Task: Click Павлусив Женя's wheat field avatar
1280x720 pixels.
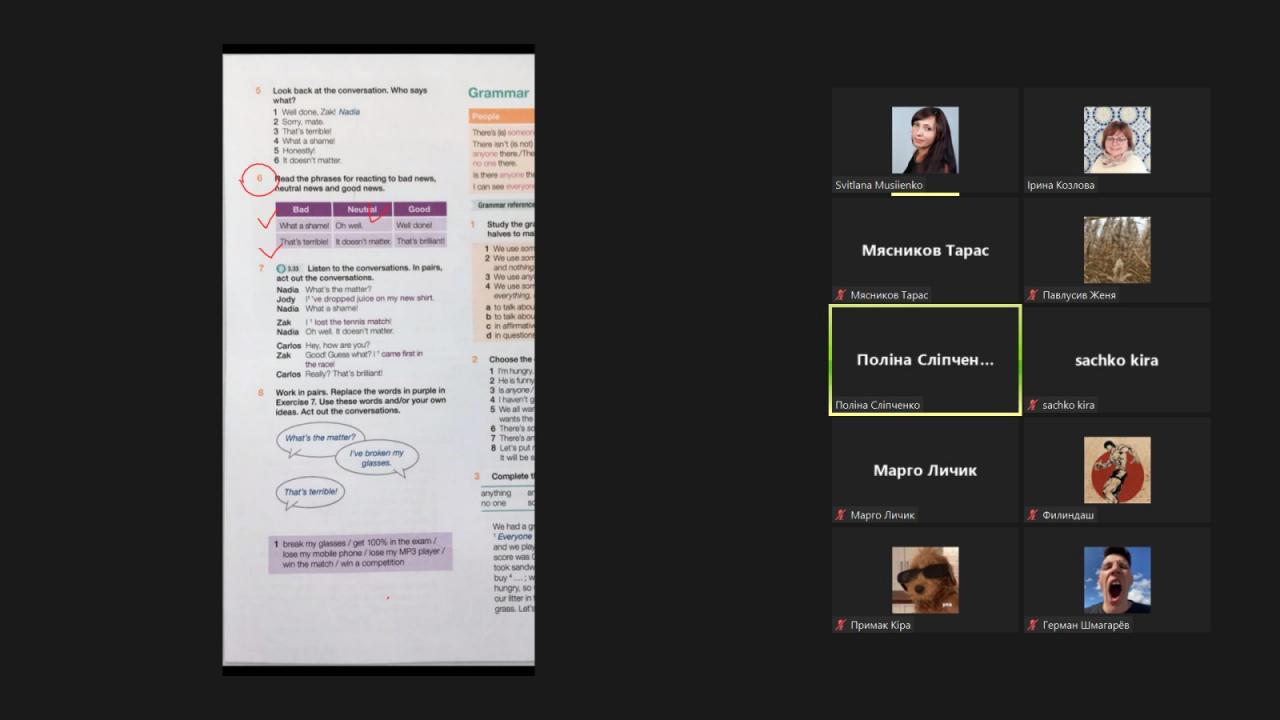Action: [x=1117, y=250]
